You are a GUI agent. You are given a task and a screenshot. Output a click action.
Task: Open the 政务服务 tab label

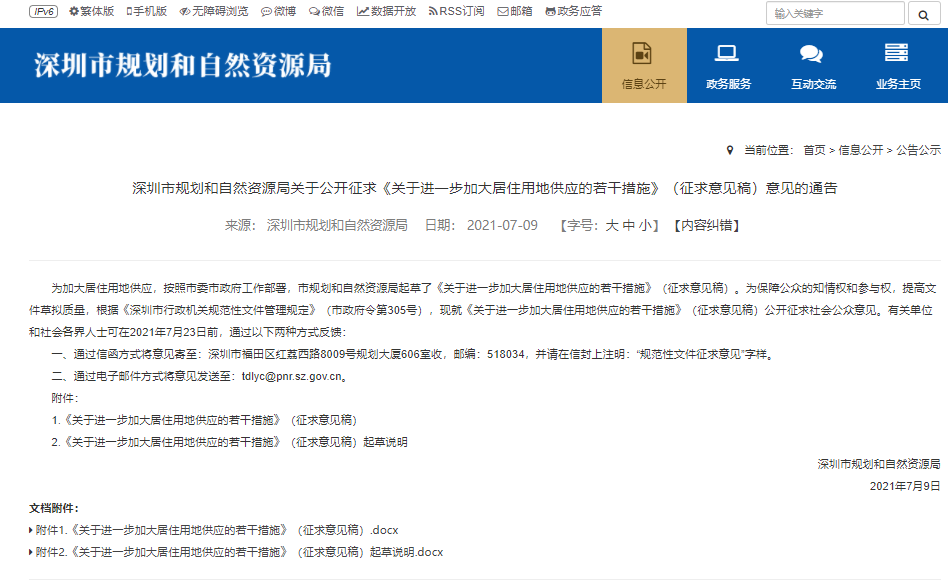coord(729,84)
